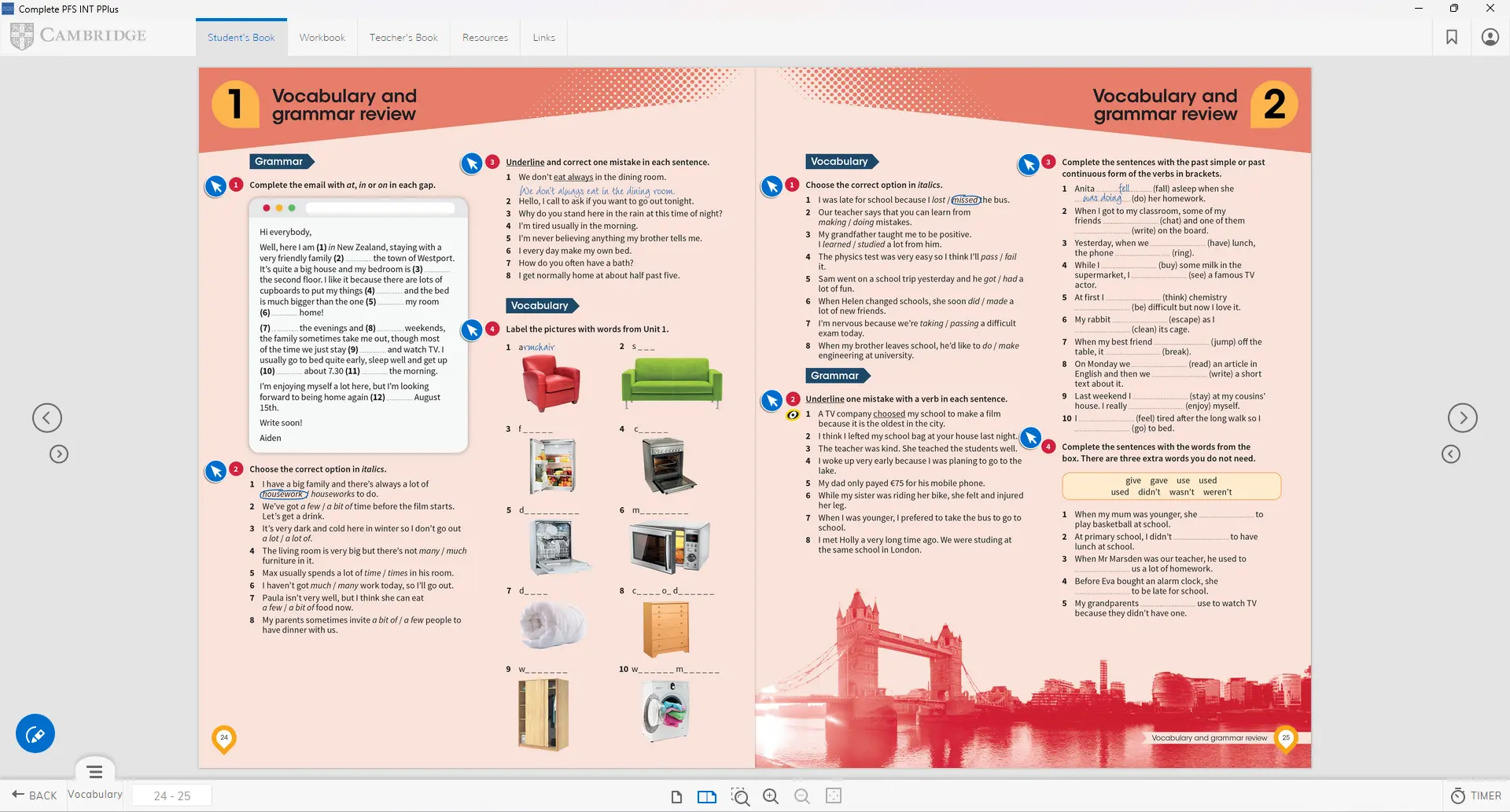Open the Student's Book tab
Viewport: 1510px width, 812px height.
click(241, 38)
